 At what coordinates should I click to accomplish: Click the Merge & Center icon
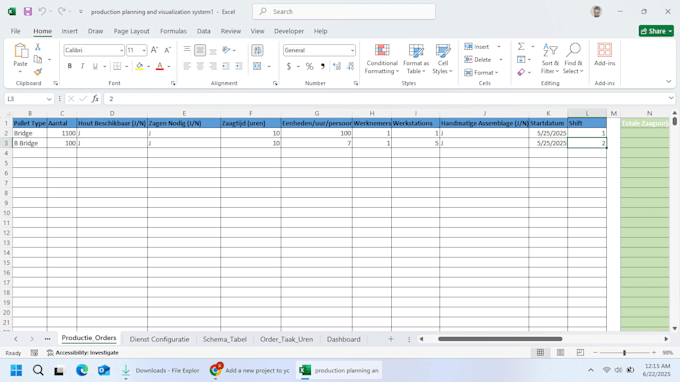coord(257,66)
